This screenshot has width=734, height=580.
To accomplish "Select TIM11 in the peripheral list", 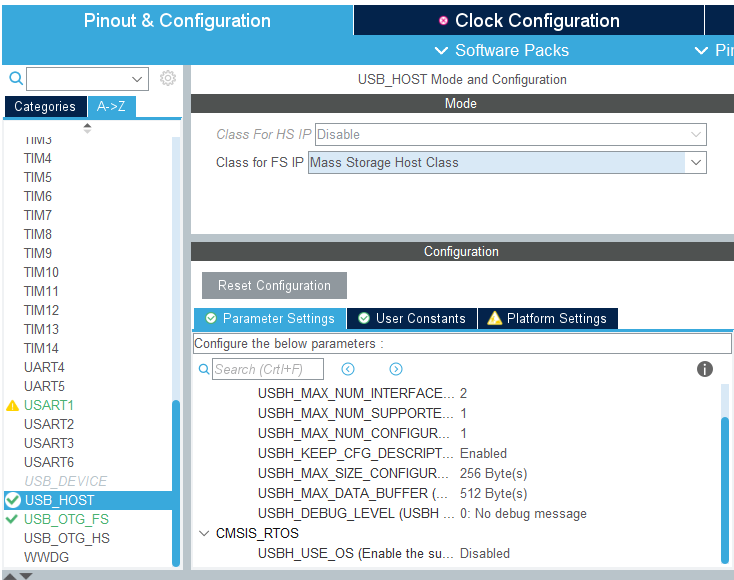I will tap(41, 291).
